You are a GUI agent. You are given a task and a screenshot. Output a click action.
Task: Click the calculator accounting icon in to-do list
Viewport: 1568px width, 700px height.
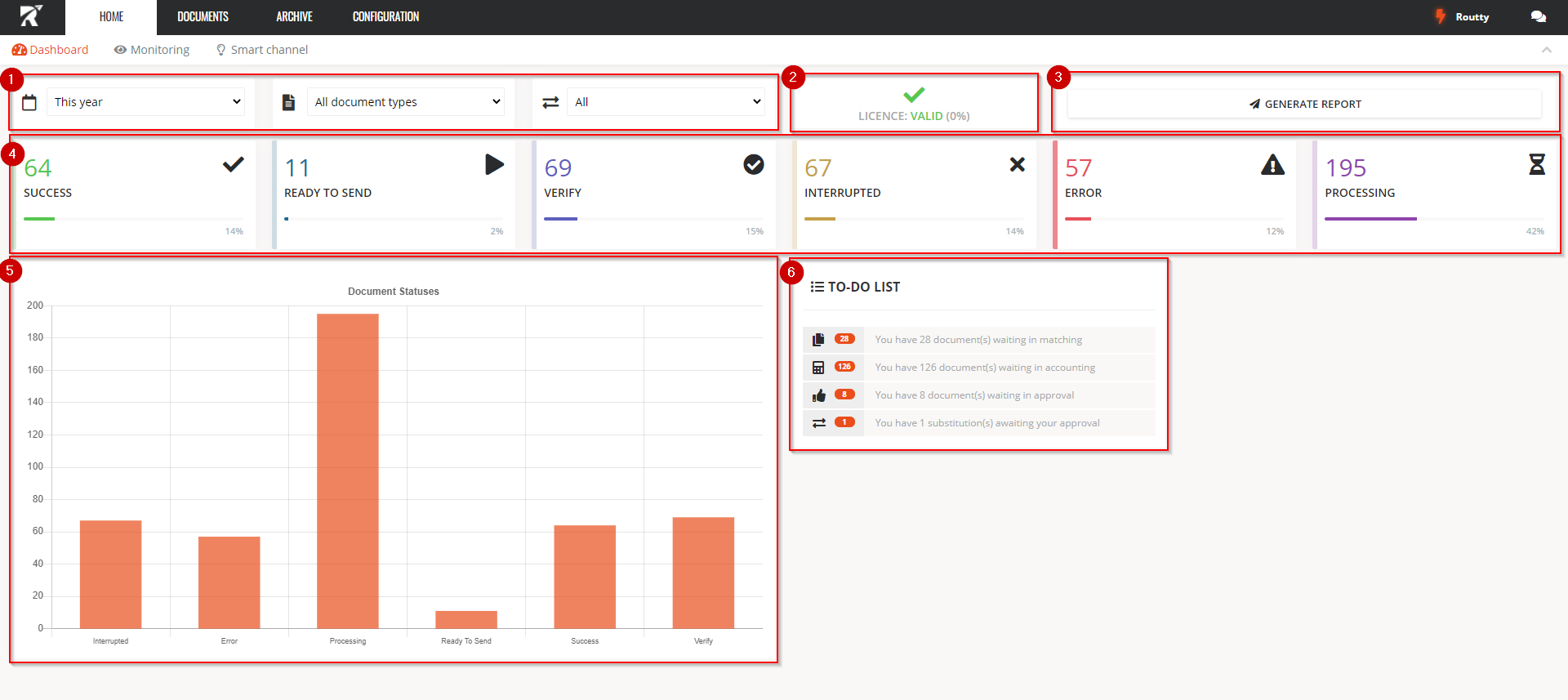(x=818, y=368)
